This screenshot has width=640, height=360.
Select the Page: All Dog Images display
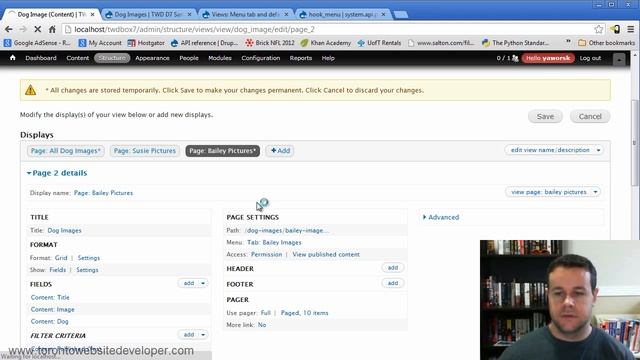(66, 151)
